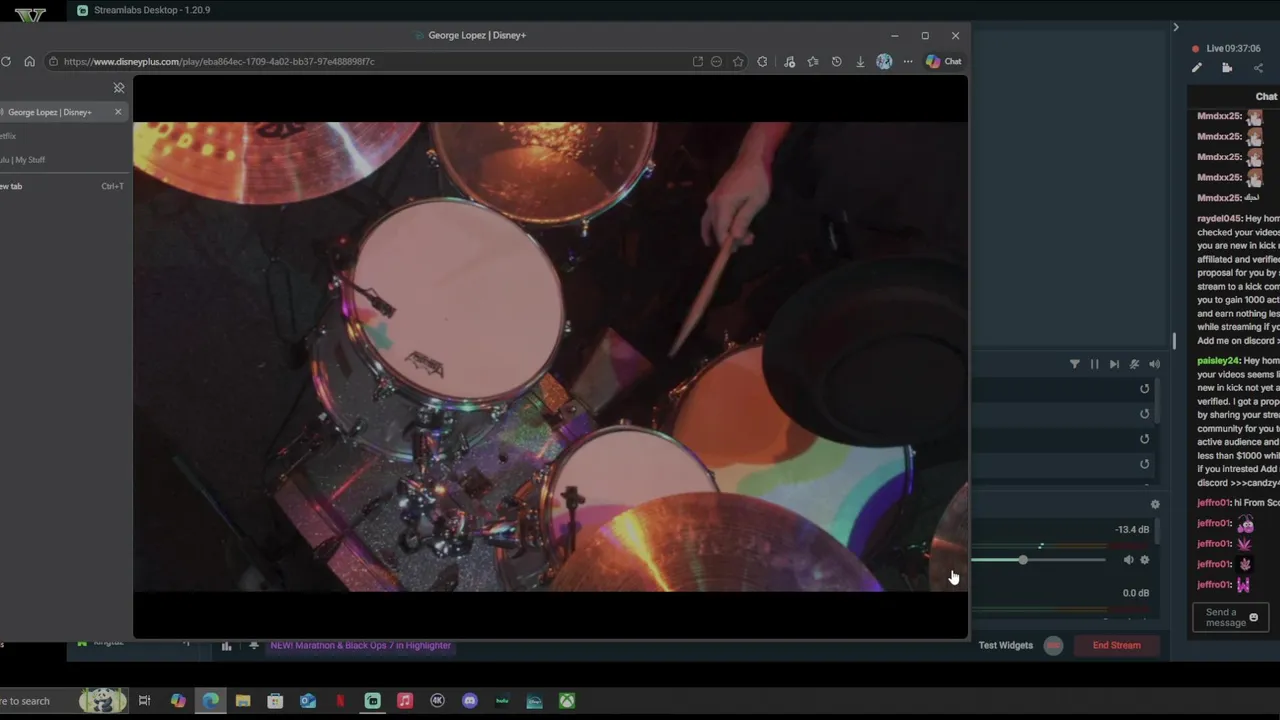1280x720 pixels.
Task: Click the browser profile avatar
Action: click(x=884, y=62)
